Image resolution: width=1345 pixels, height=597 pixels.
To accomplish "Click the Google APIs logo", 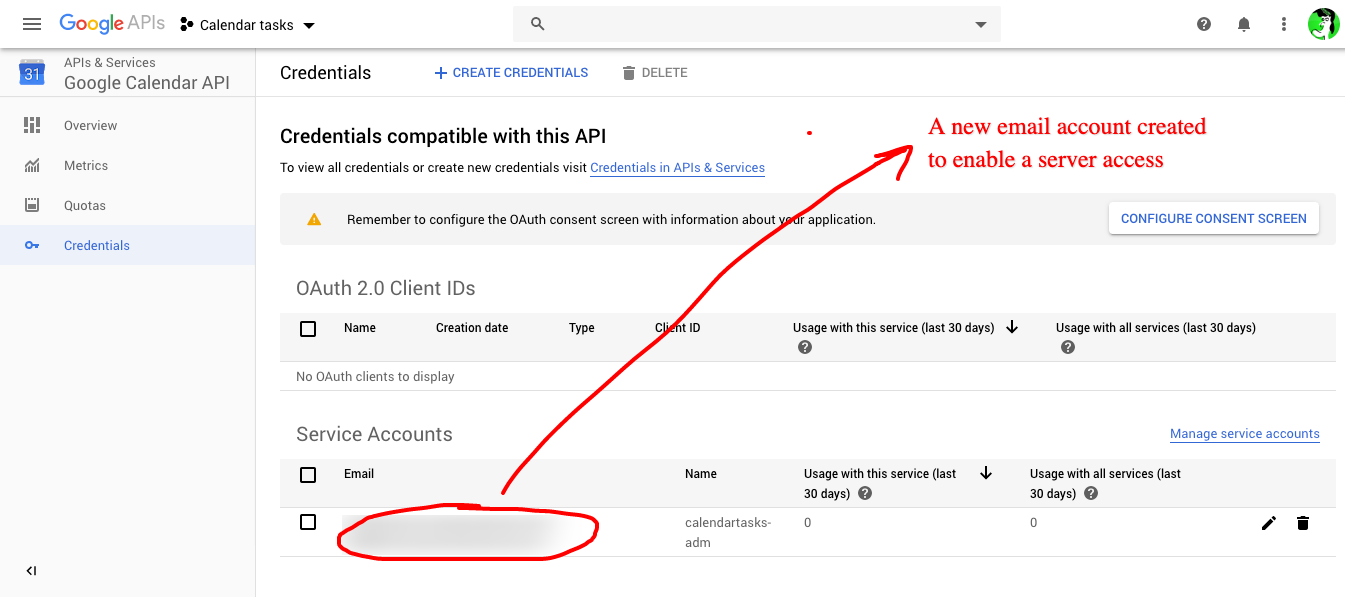I will coord(112,24).
